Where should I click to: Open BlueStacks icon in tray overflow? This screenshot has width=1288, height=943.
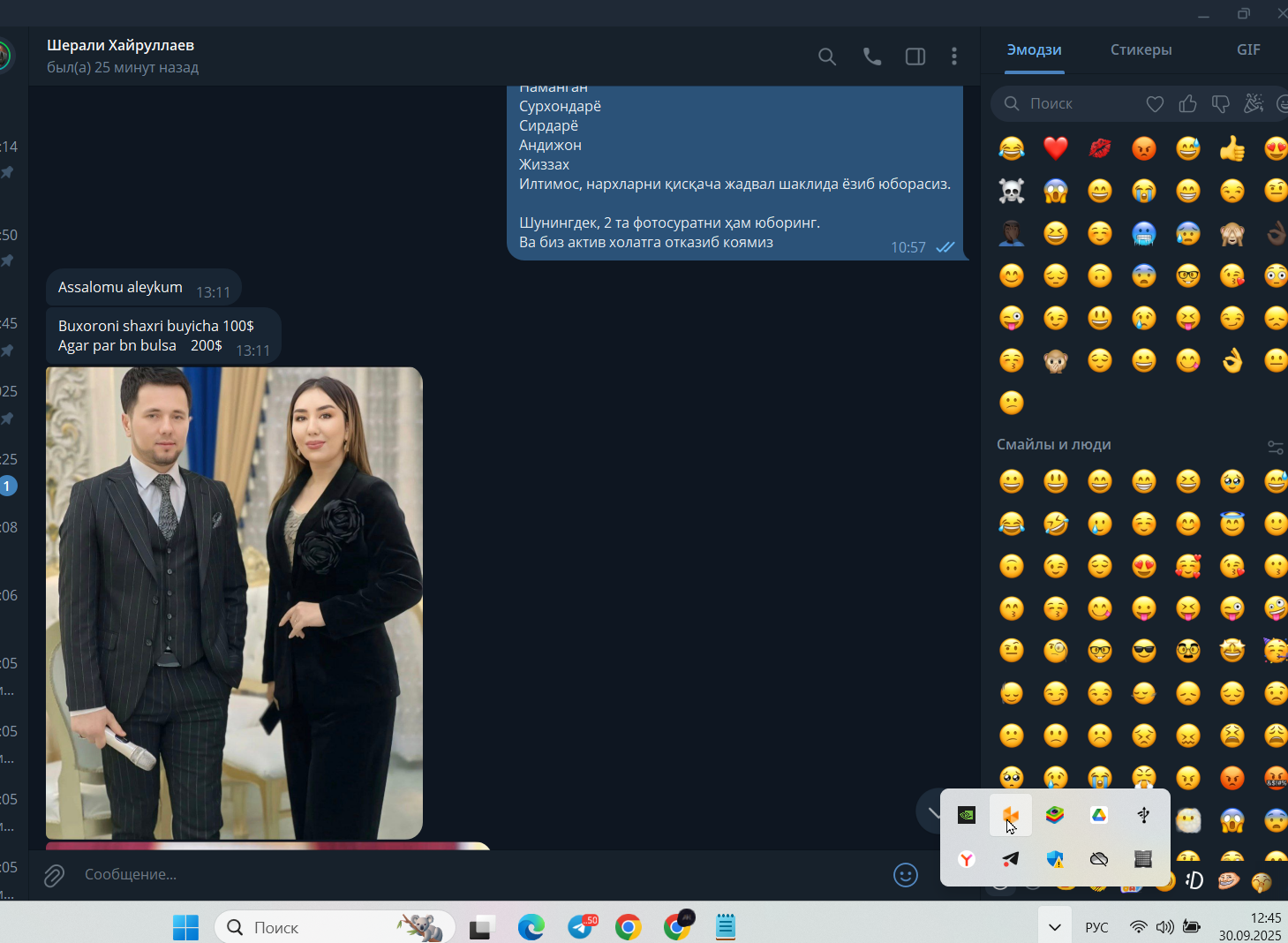[x=1055, y=815]
